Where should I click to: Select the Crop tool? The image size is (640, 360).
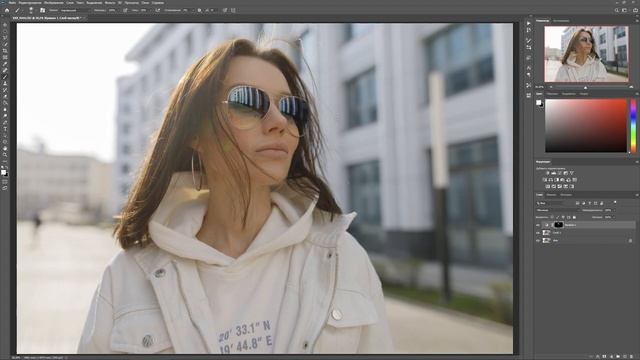coord(5,51)
